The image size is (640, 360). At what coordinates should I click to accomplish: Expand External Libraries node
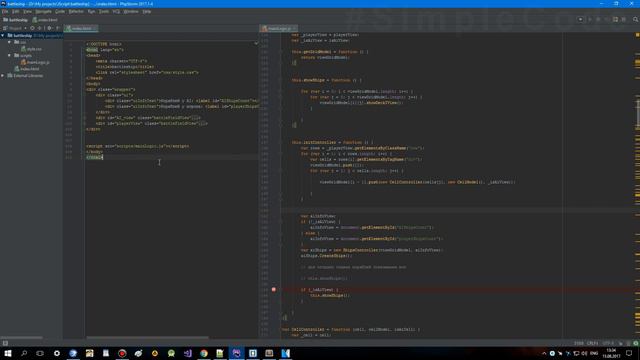3,76
